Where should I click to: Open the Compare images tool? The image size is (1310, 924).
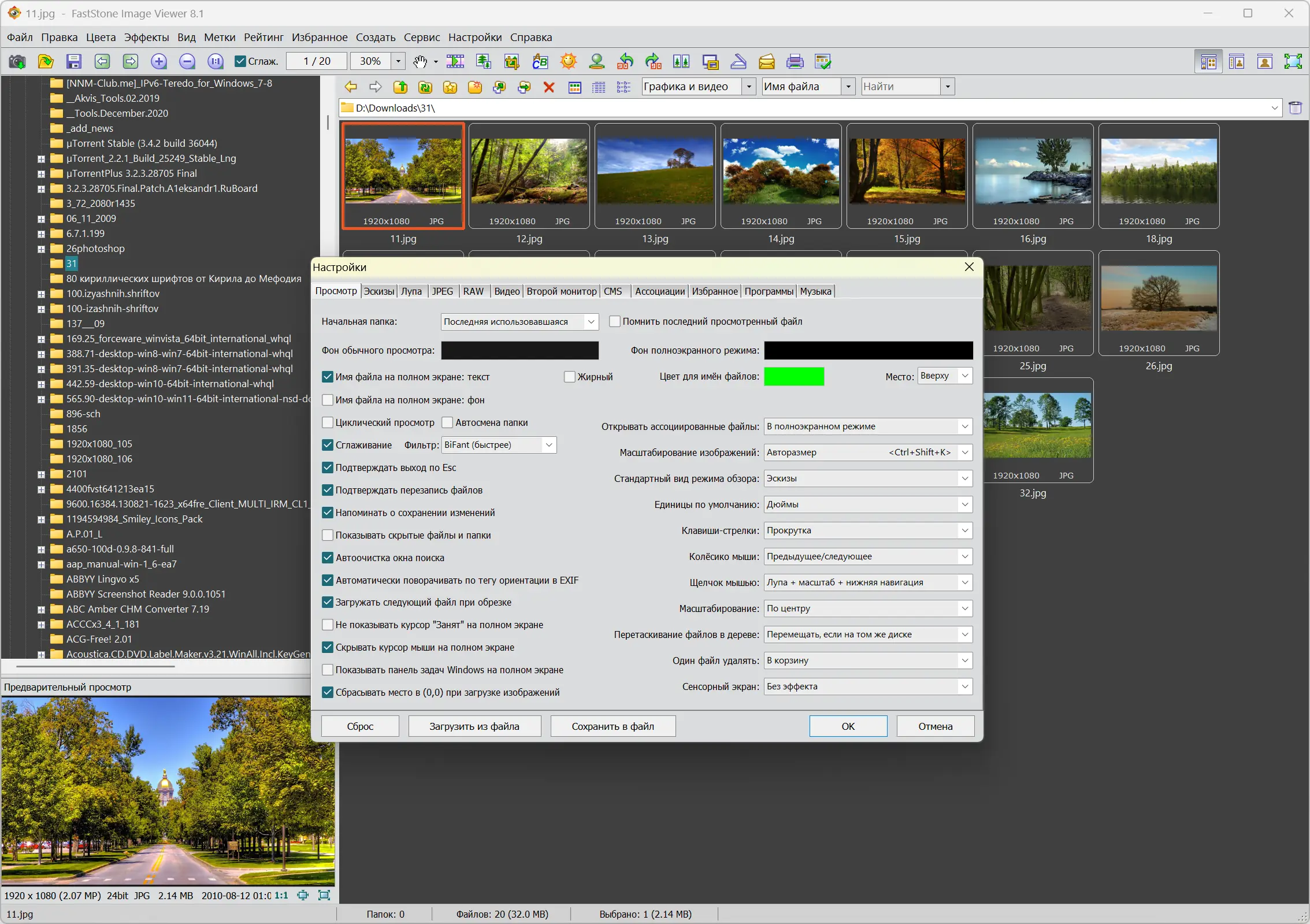pos(682,61)
